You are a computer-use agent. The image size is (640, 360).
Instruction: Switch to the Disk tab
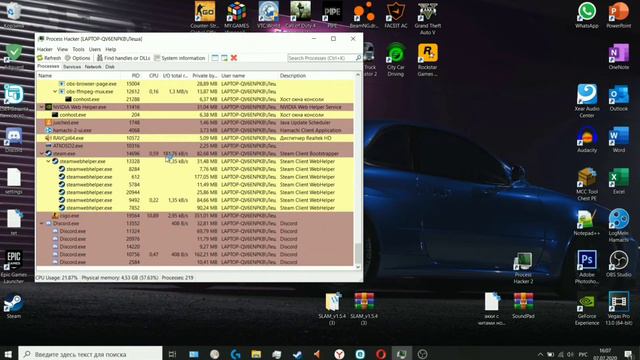pos(110,67)
